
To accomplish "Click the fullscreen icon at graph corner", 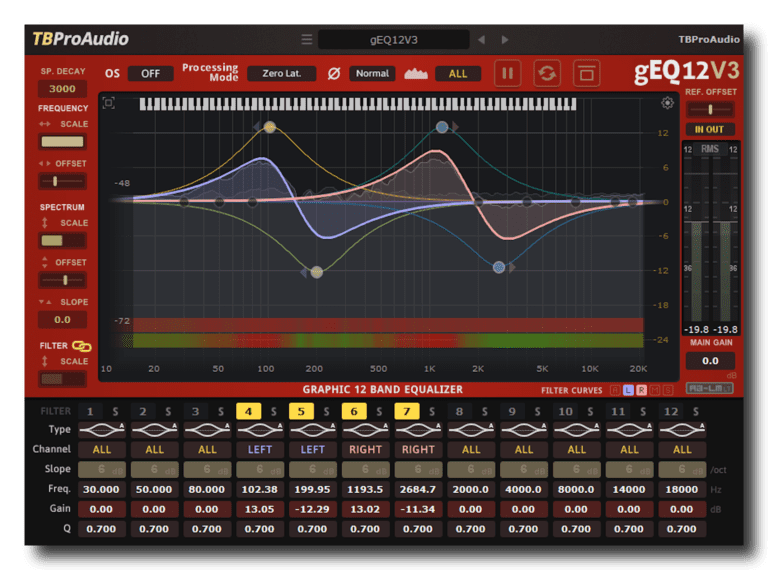I will (109, 103).
